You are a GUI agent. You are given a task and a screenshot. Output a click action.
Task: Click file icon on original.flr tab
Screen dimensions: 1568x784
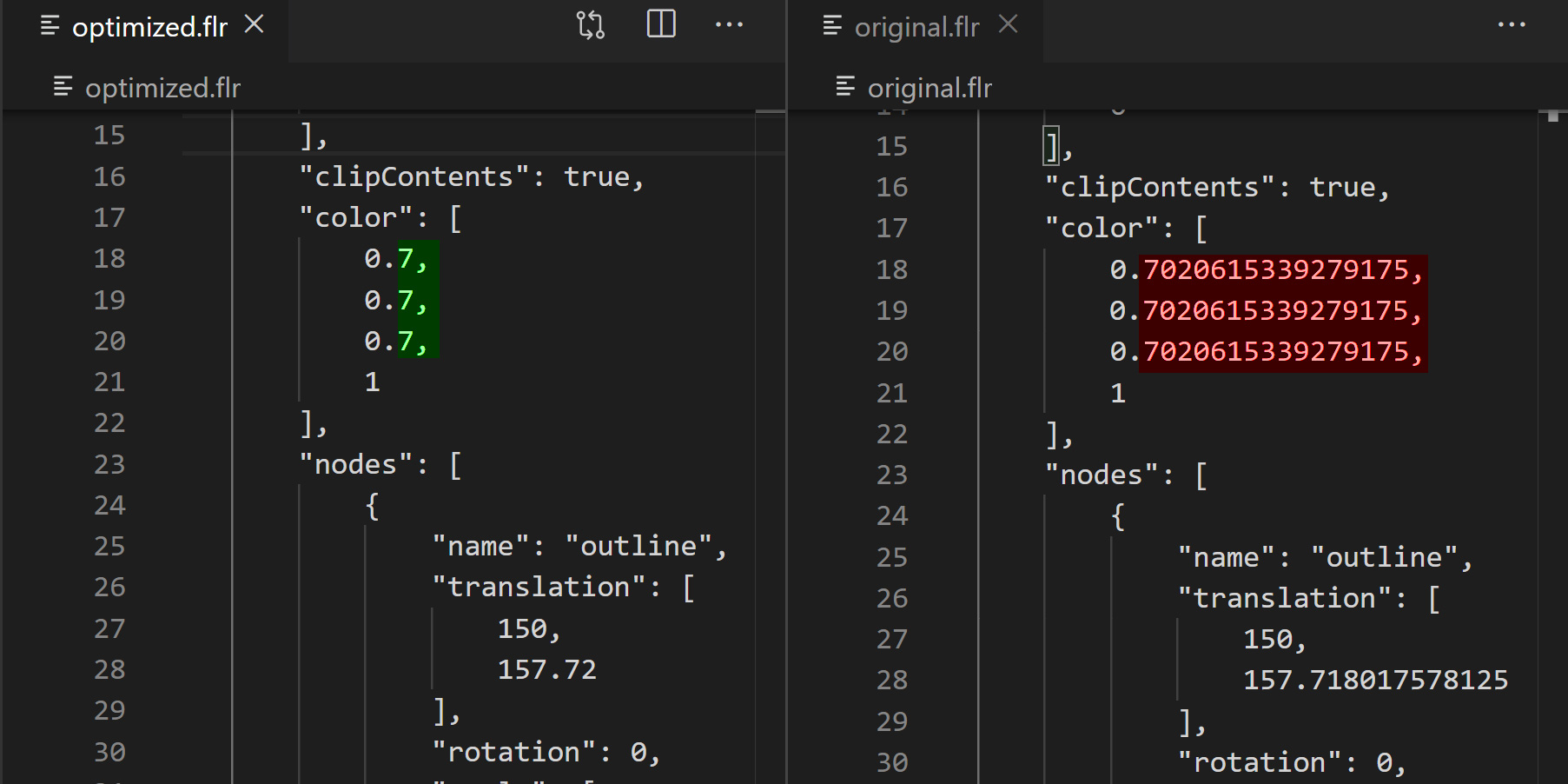(832, 26)
